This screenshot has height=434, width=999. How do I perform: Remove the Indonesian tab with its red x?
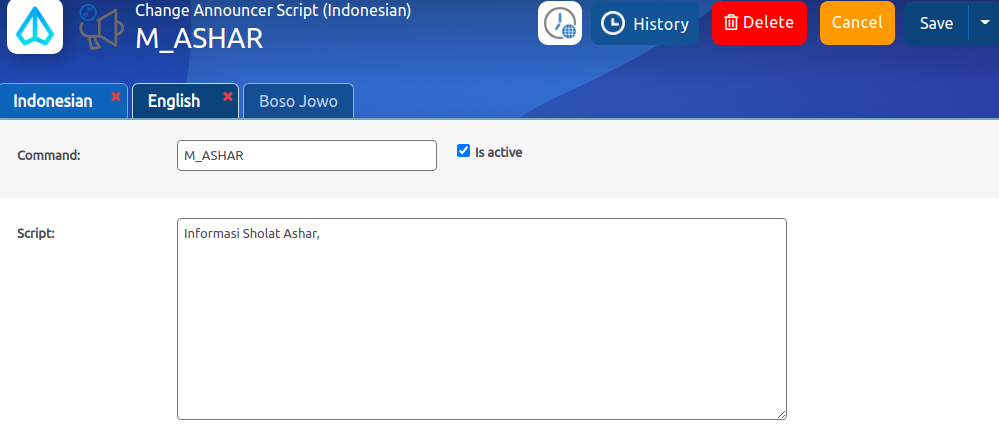pos(116,97)
